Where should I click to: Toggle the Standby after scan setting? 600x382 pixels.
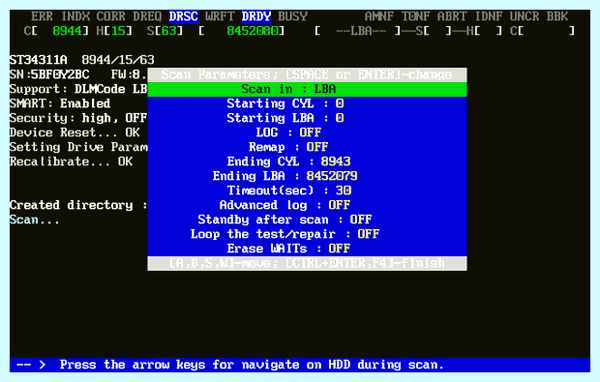(x=307, y=220)
